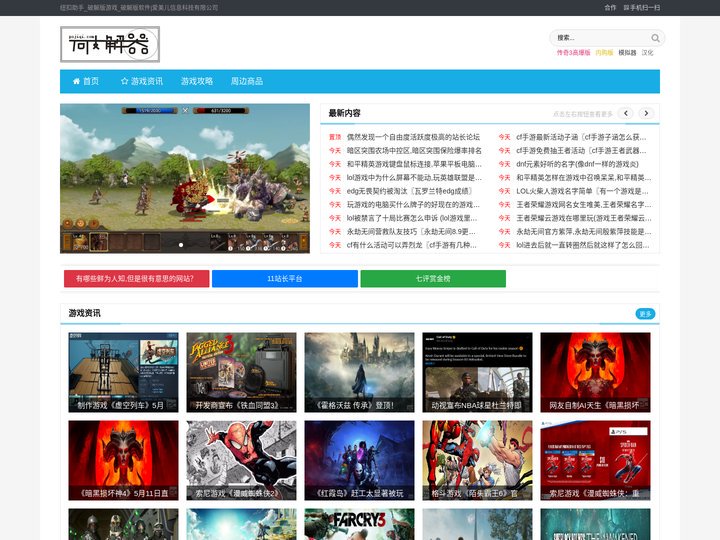
Task: Open the site logo image
Action: click(110, 44)
